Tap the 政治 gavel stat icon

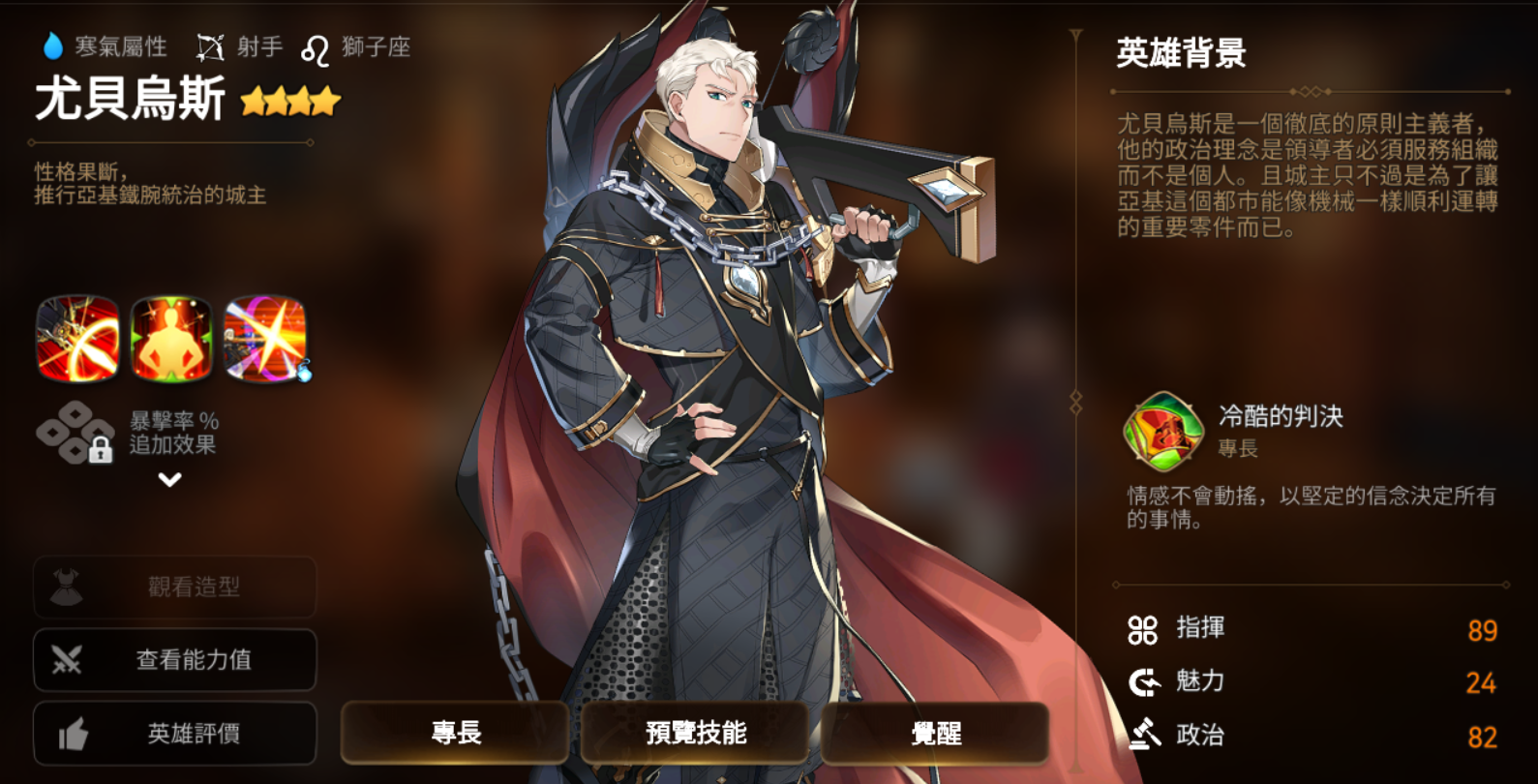(x=1144, y=734)
